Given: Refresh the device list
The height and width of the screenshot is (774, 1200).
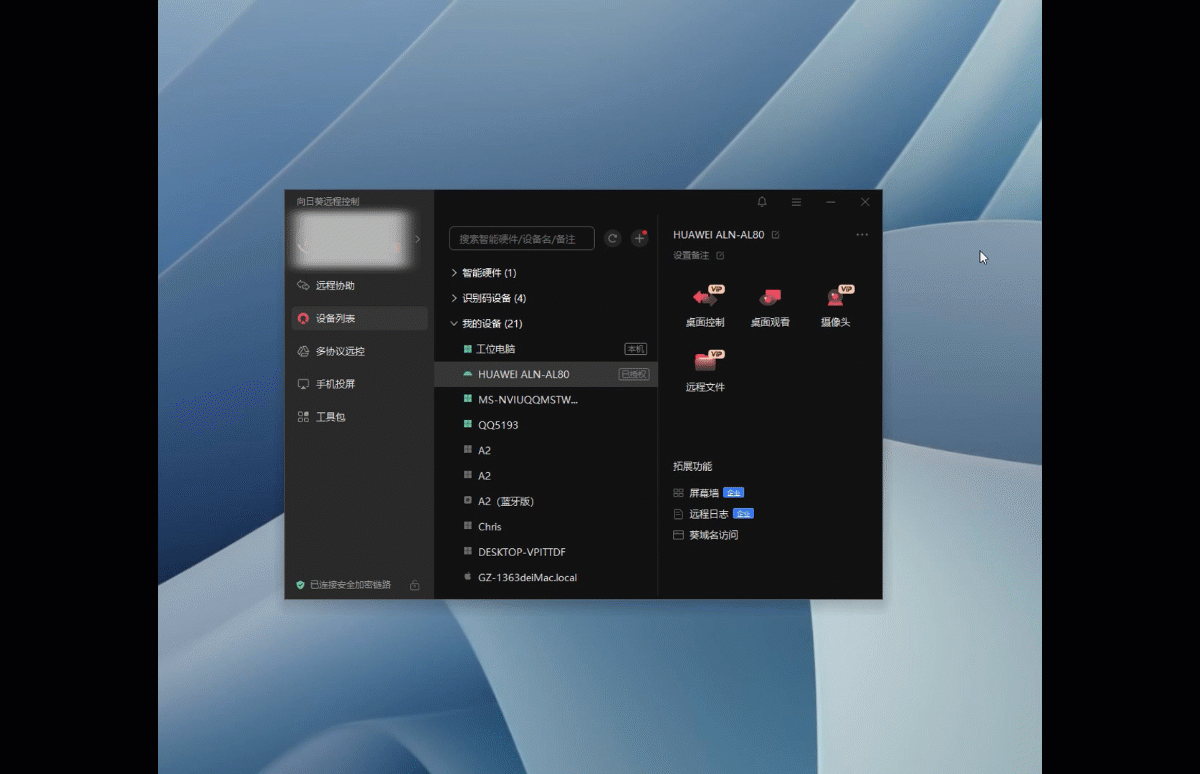Looking at the screenshot, I should point(613,238).
